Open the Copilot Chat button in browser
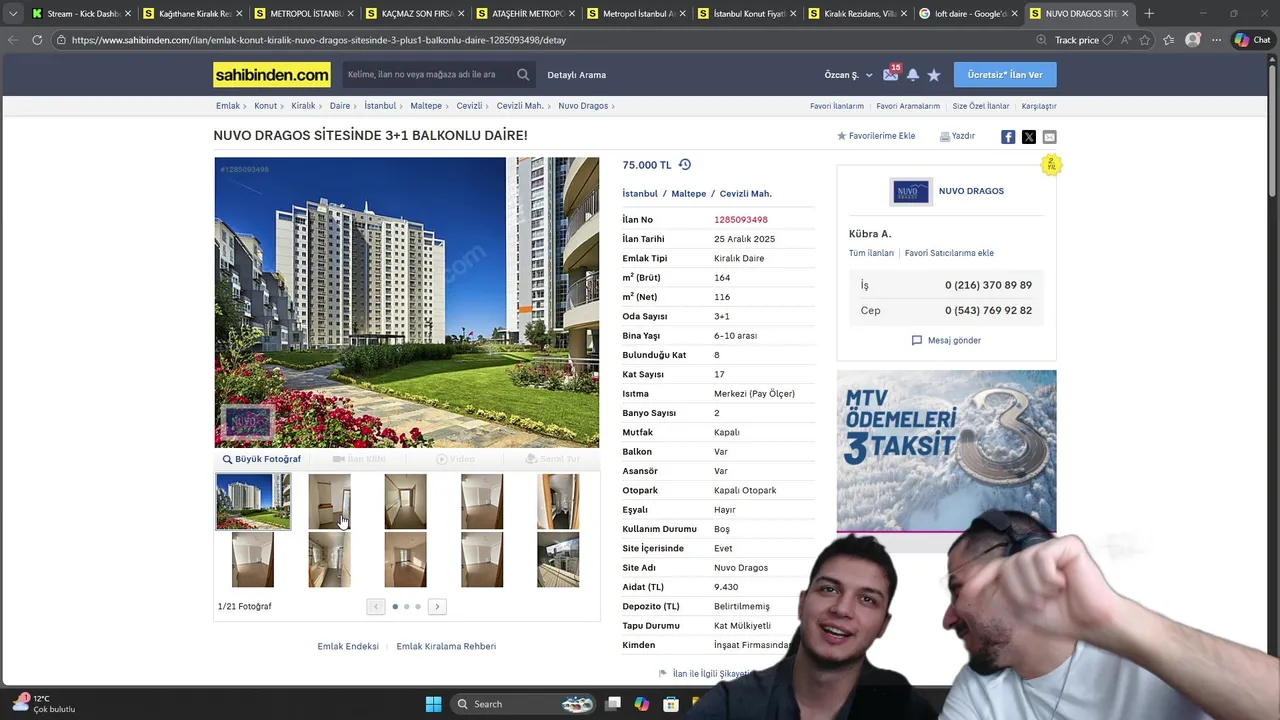The height and width of the screenshot is (720, 1280). pyautogui.click(x=1253, y=40)
